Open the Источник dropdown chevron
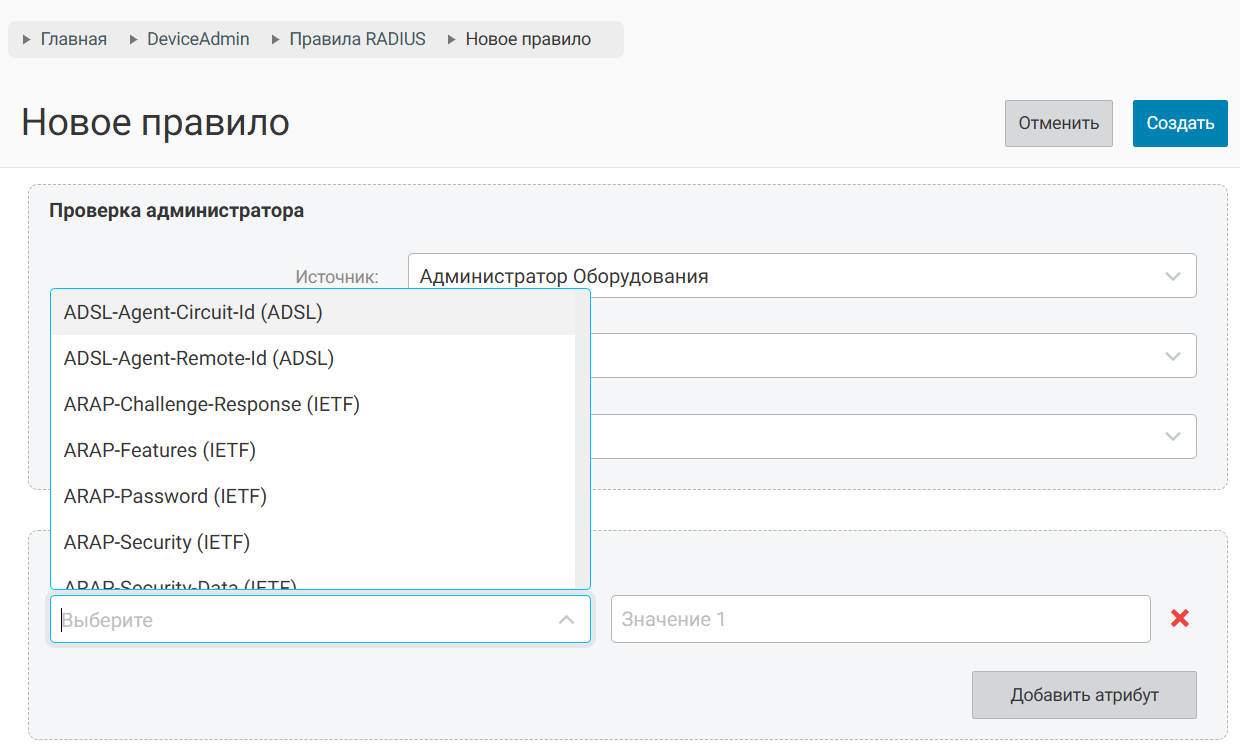This screenshot has width=1240, height=751. coord(1174,276)
